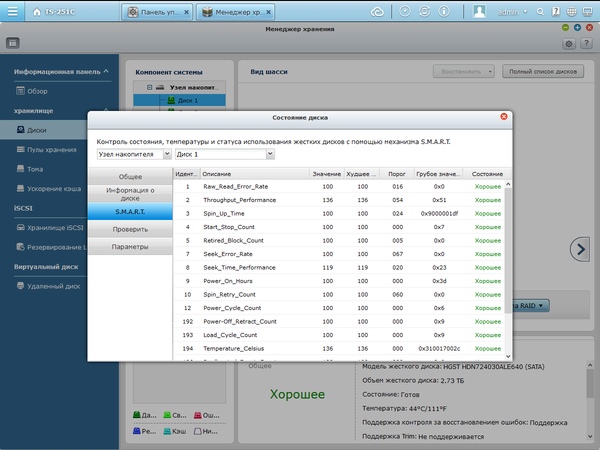Screen dimensions: 600x450
Task: Open help question mark in Storage Manager
Action: (585, 44)
